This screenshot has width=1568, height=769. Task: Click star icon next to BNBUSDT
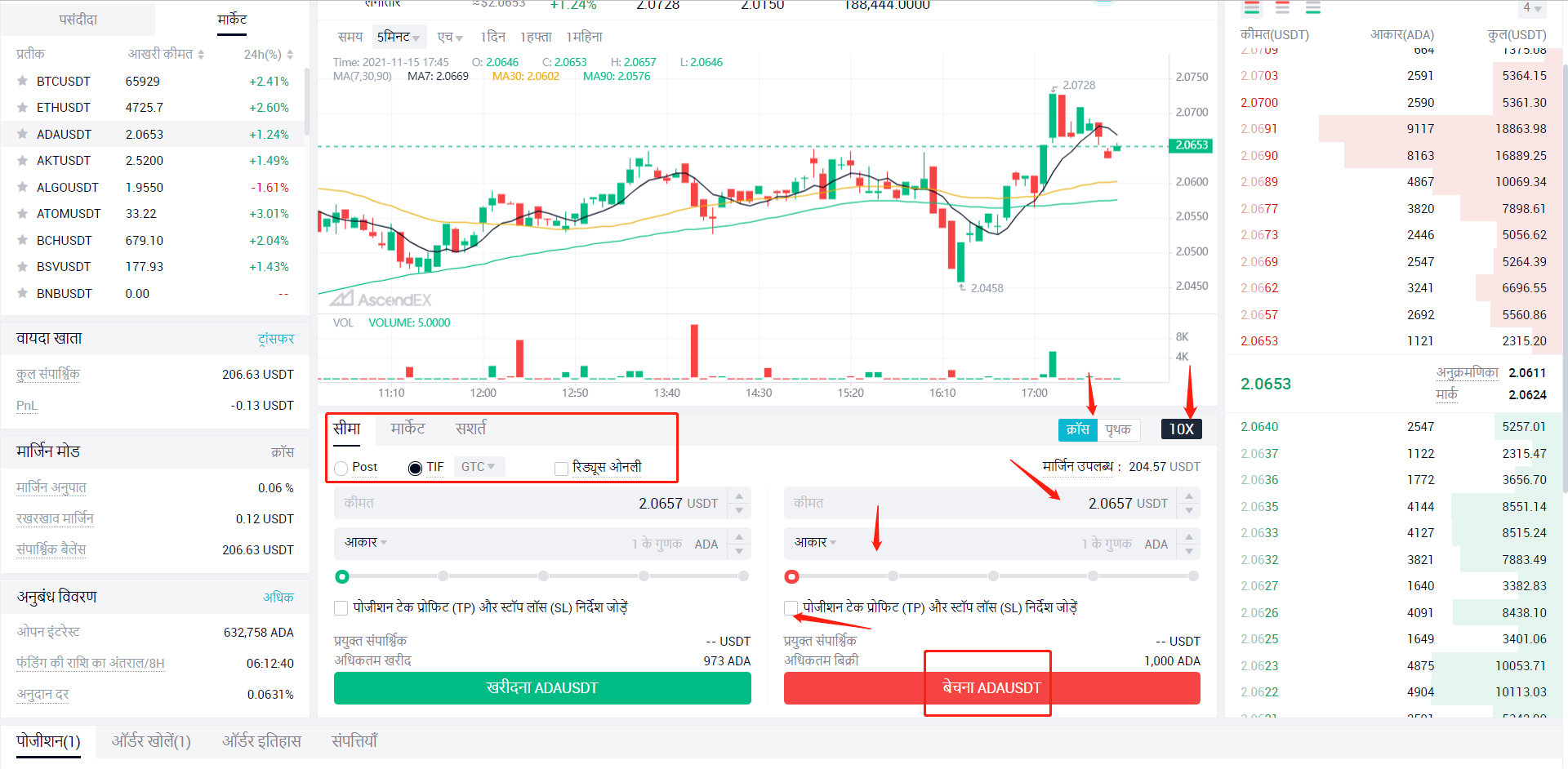click(x=23, y=293)
